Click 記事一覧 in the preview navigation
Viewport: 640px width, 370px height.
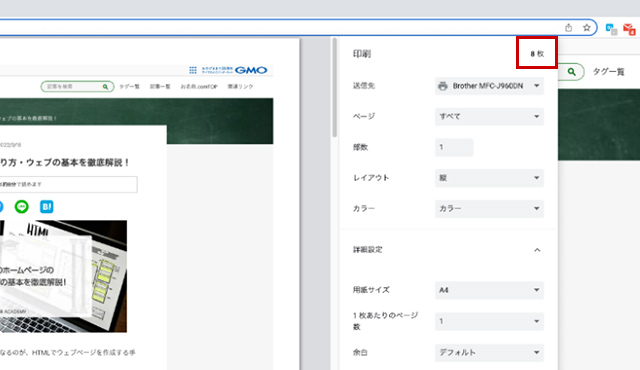coord(160,86)
